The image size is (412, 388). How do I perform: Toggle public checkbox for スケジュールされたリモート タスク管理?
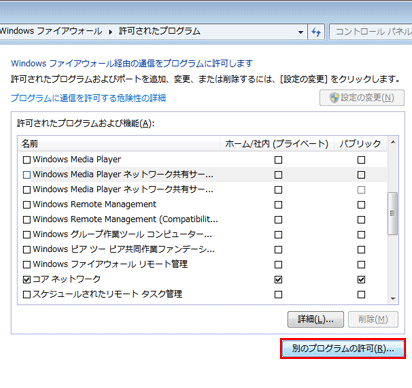(x=361, y=294)
